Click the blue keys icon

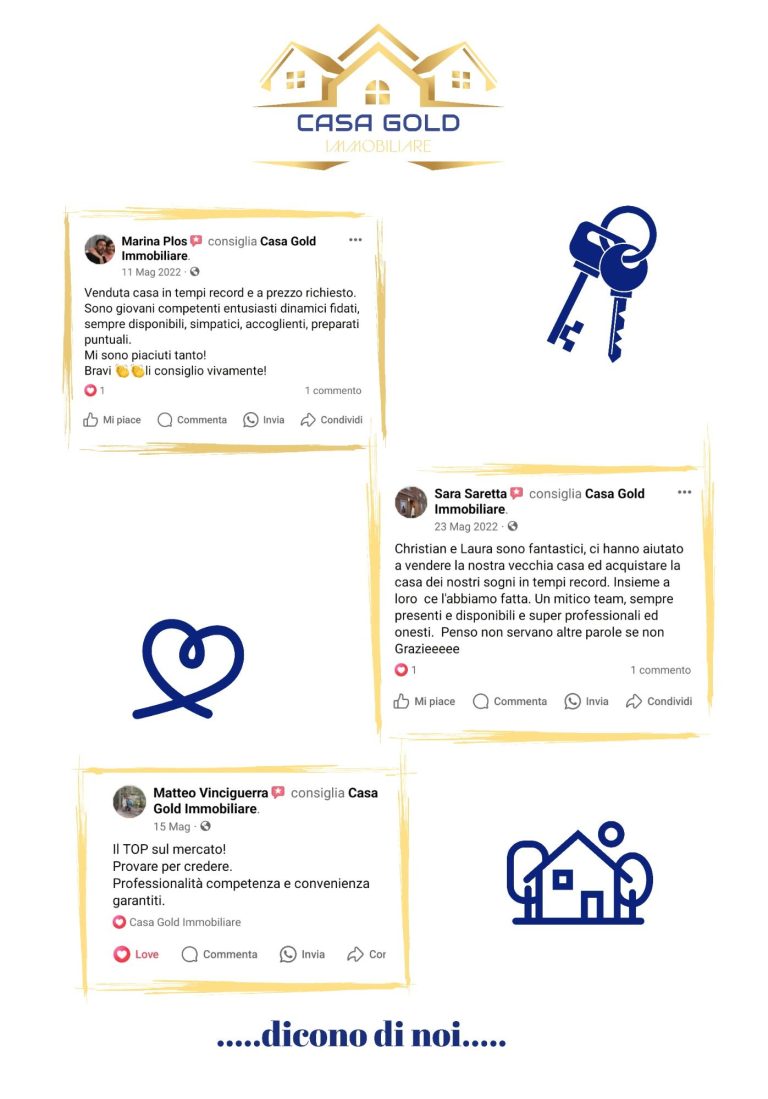pos(602,283)
